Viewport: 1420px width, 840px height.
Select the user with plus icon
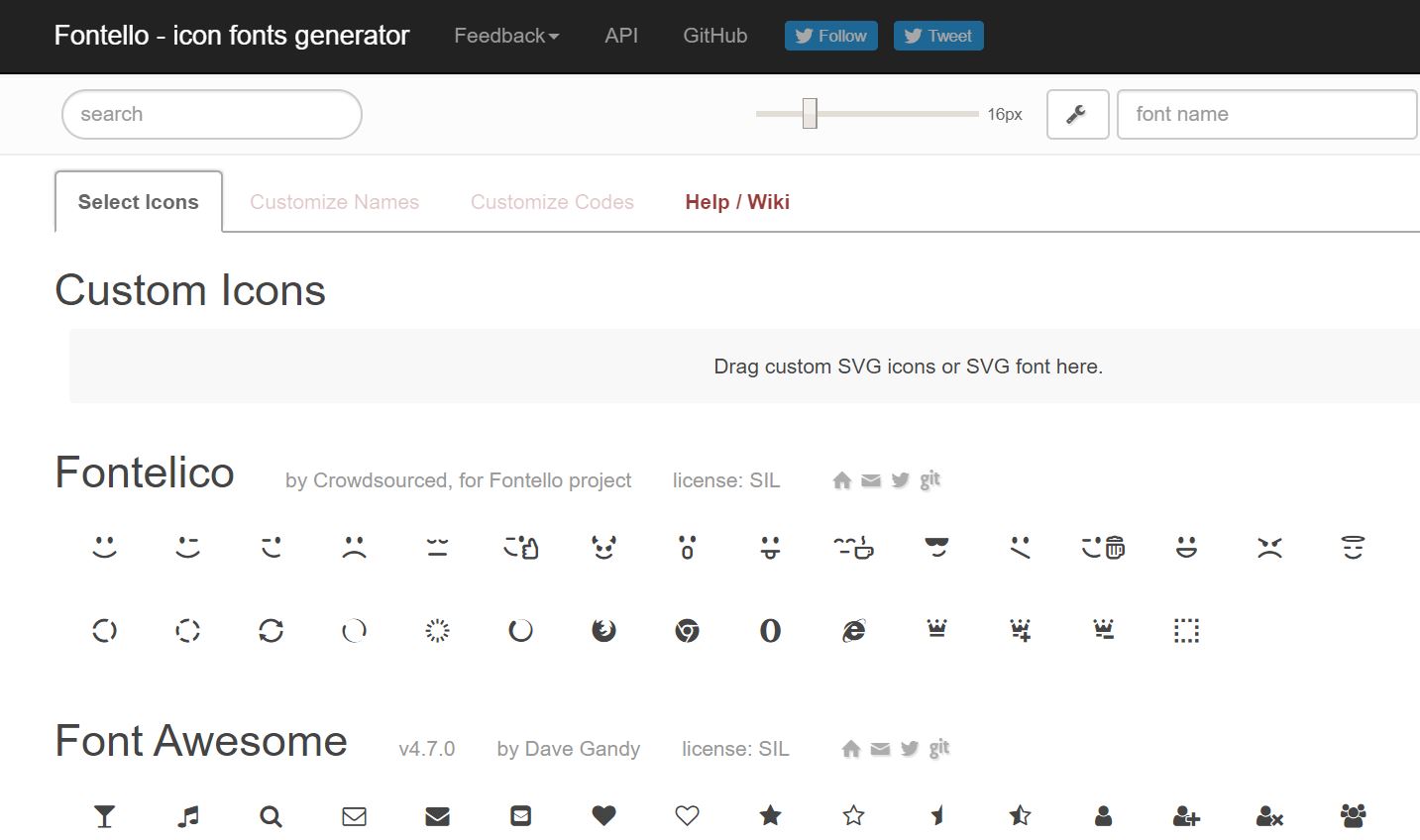coord(1187,816)
